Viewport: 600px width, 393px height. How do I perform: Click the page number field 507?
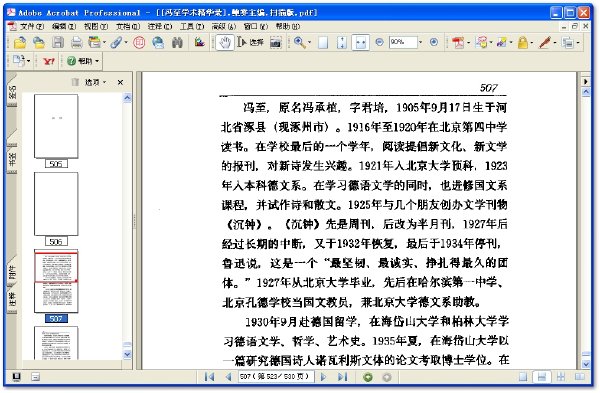[276, 377]
